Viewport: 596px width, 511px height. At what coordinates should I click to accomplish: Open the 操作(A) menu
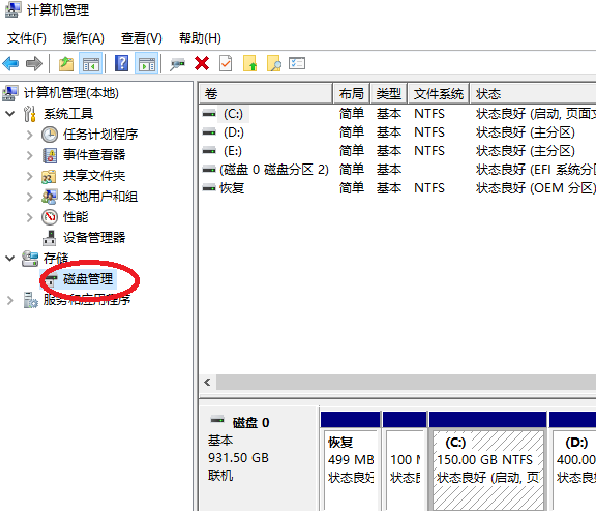point(83,38)
